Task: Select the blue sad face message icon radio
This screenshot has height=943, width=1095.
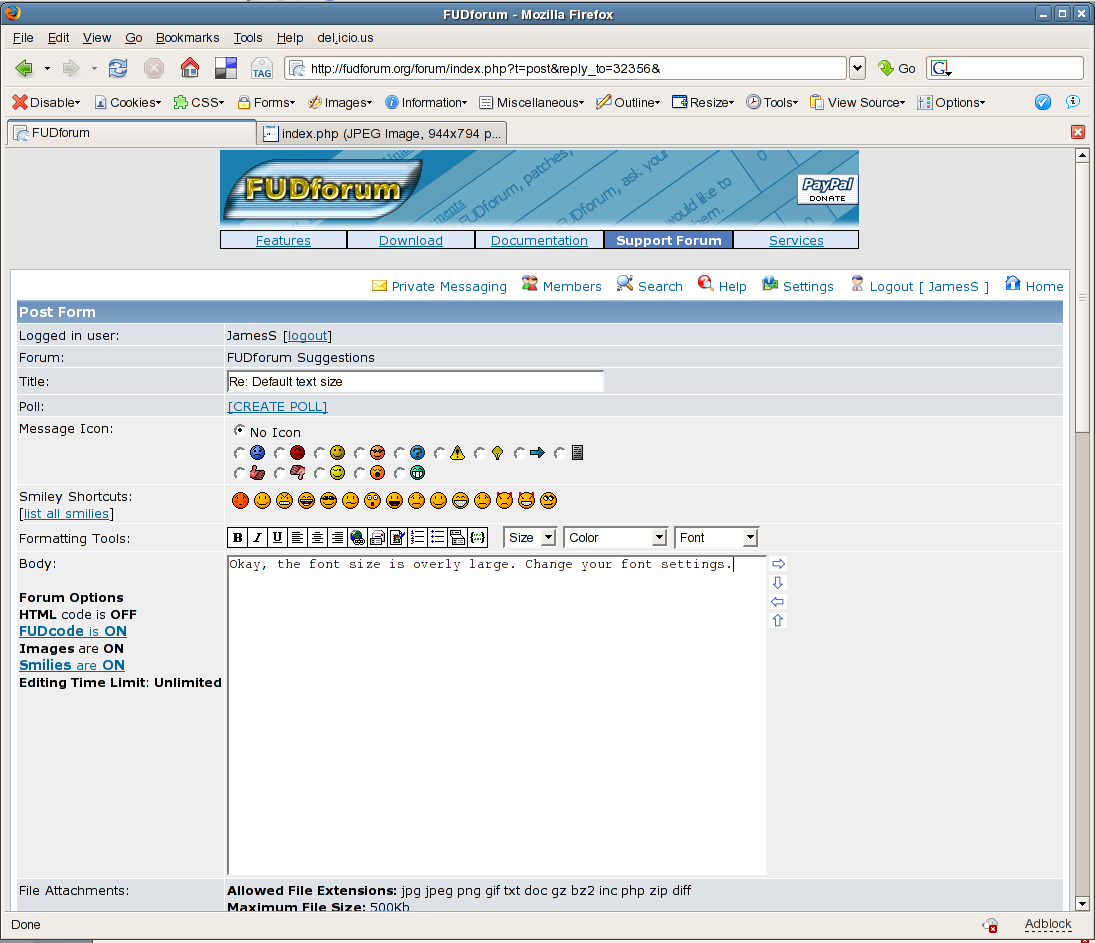Action: pos(240,453)
